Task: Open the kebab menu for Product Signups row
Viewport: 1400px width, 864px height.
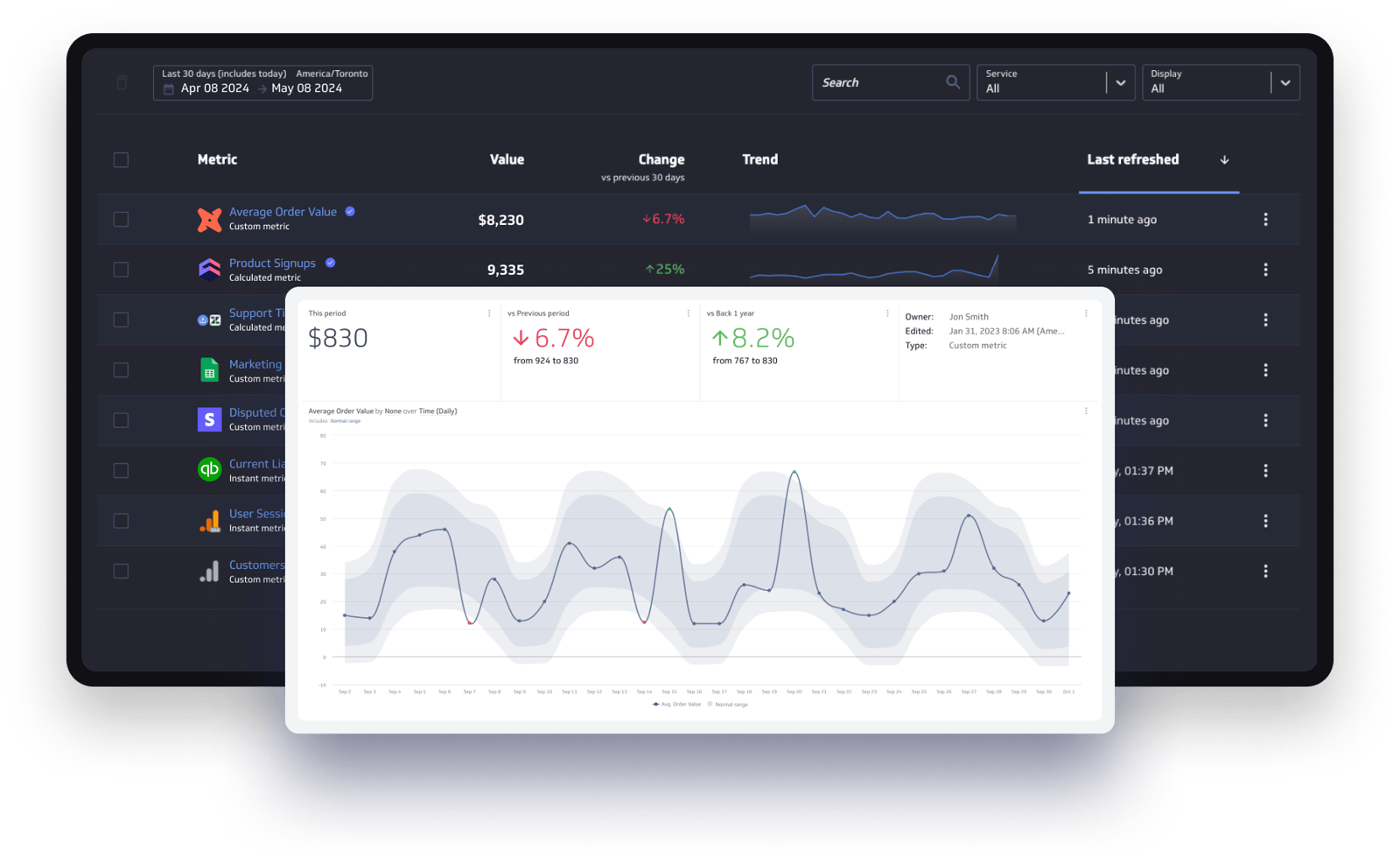Action: coord(1265,270)
